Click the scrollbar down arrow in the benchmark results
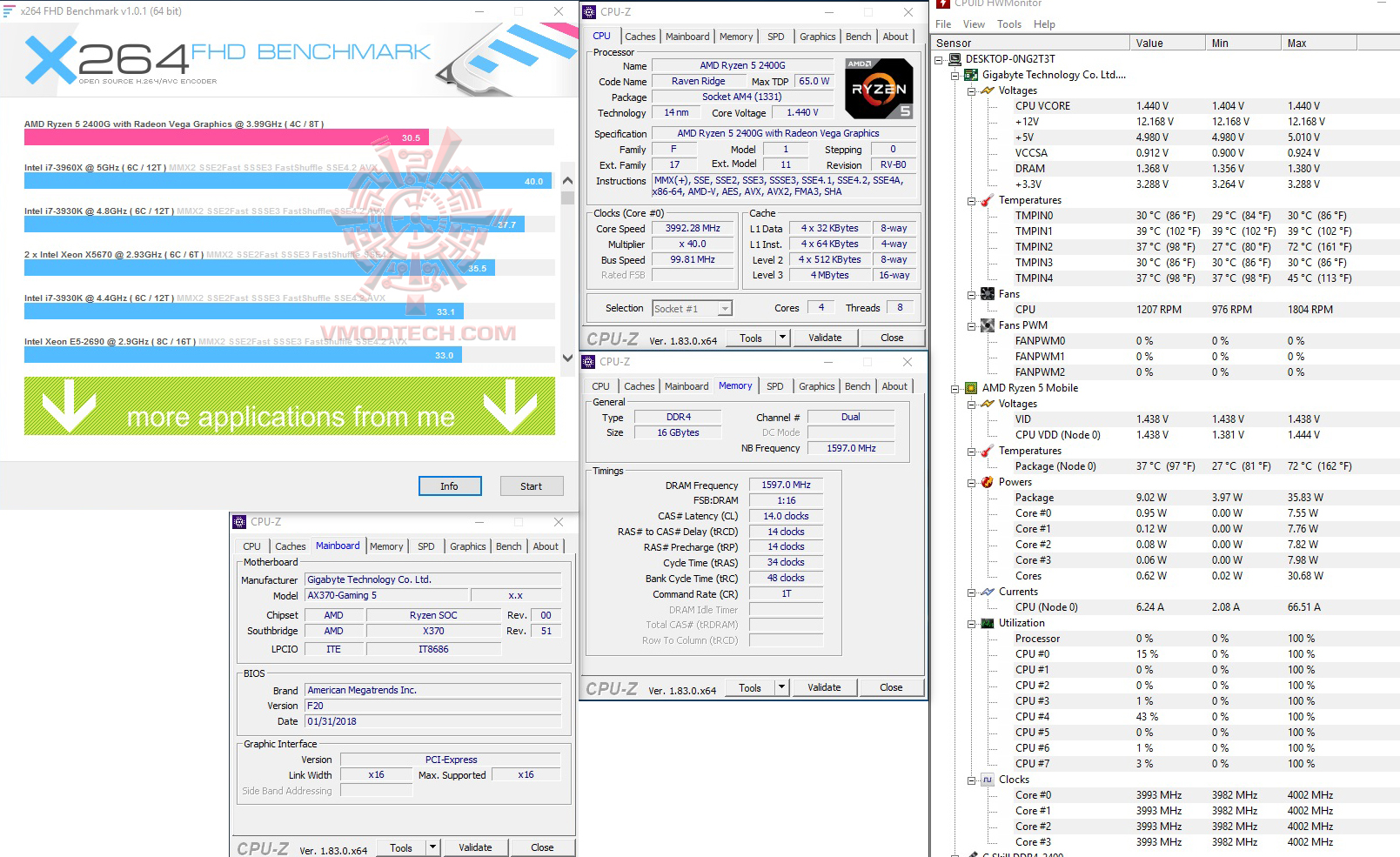 pos(567,358)
